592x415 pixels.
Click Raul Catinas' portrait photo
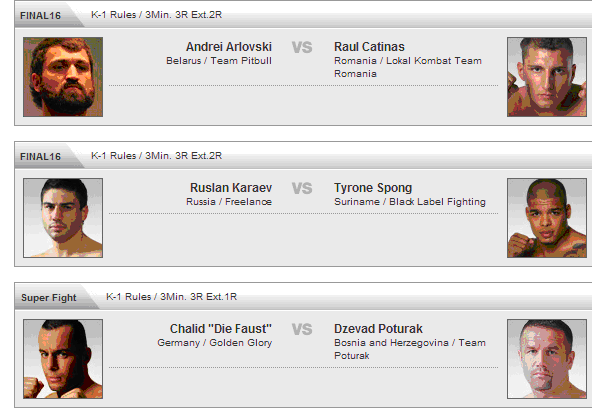[x=547, y=77]
